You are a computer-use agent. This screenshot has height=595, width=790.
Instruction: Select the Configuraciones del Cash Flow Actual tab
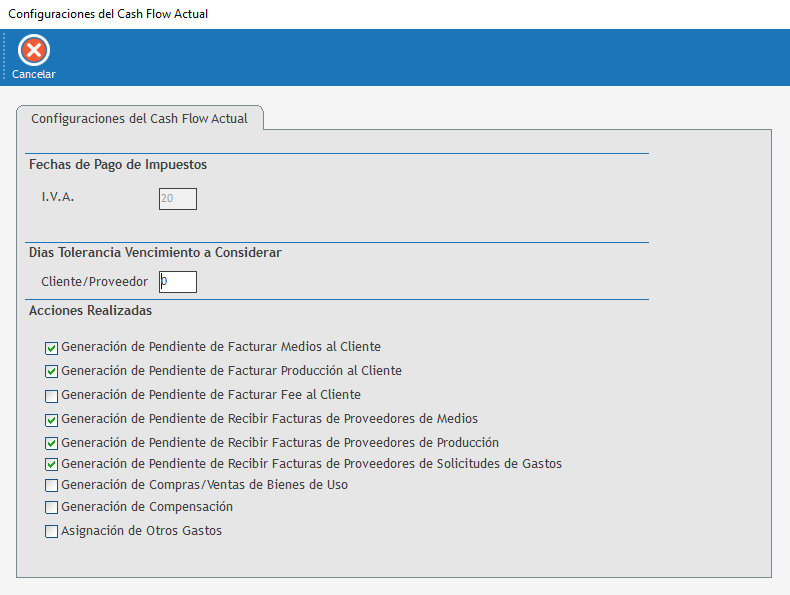(x=139, y=118)
